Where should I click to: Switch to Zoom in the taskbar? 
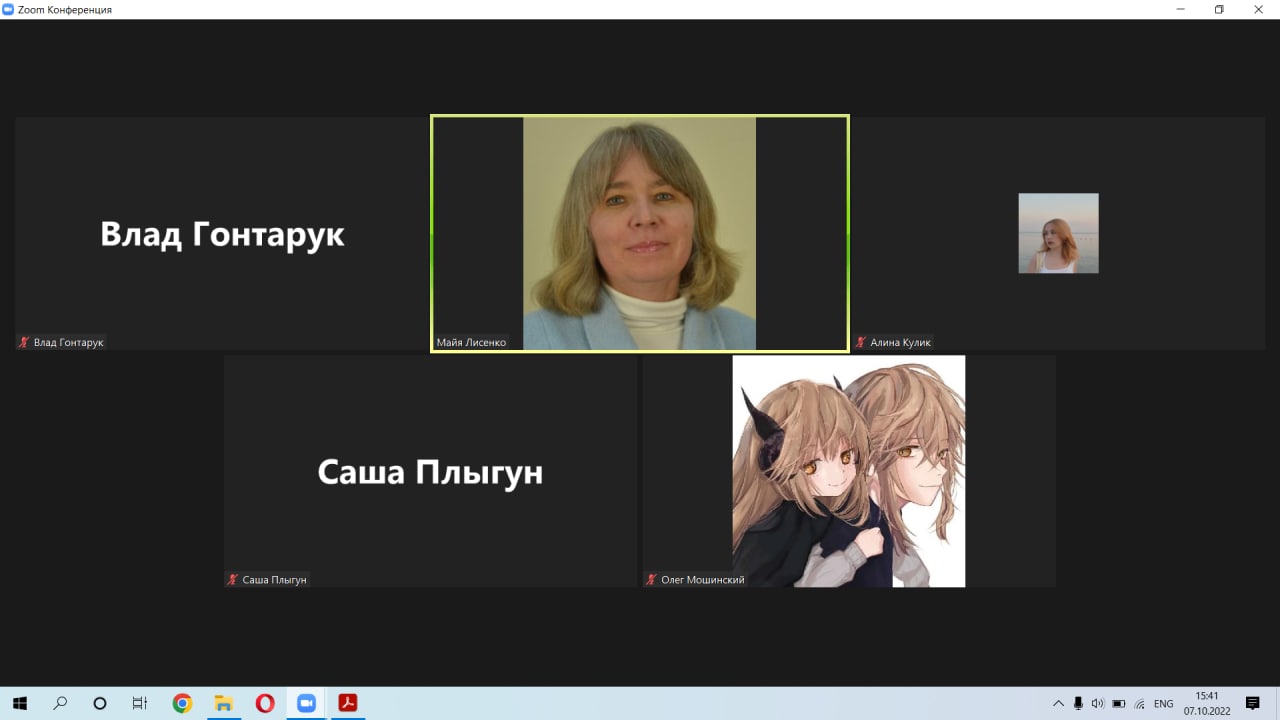[x=306, y=703]
